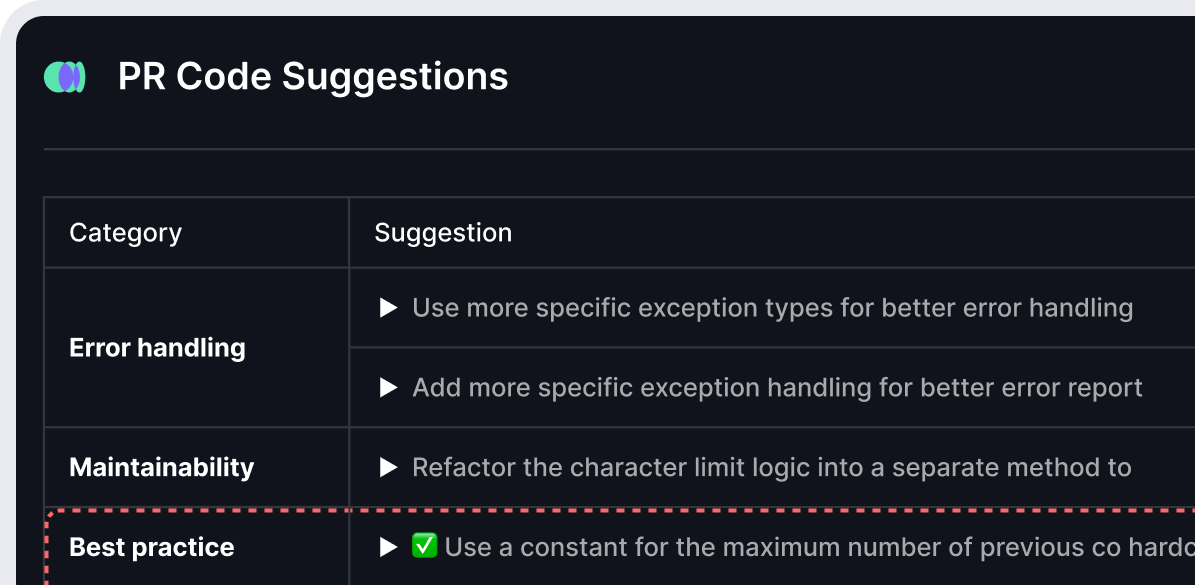1195x585 pixels.
Task: Click the Error handling category label
Action: (157, 348)
